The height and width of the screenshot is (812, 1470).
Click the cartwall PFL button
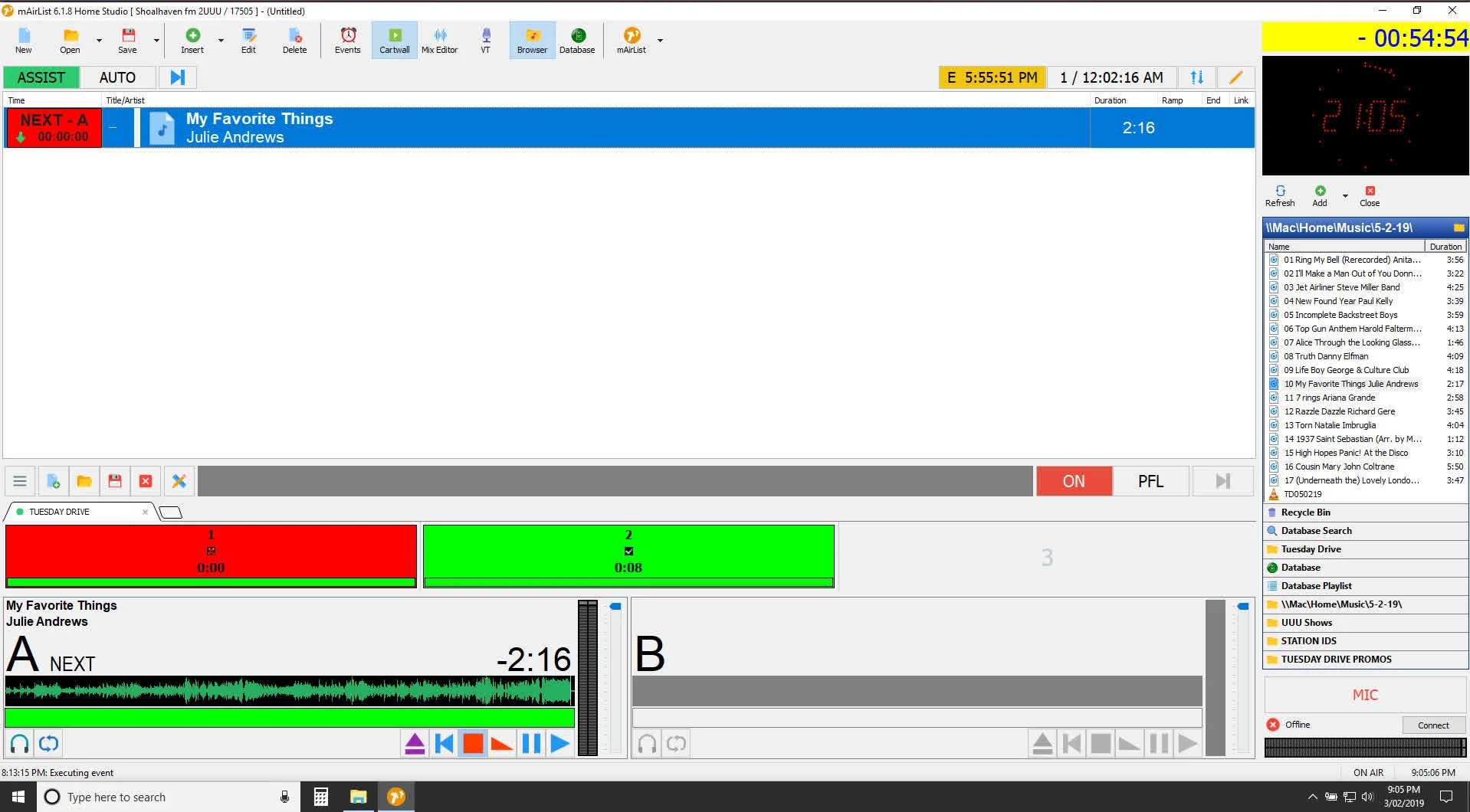pyautogui.click(x=1150, y=481)
